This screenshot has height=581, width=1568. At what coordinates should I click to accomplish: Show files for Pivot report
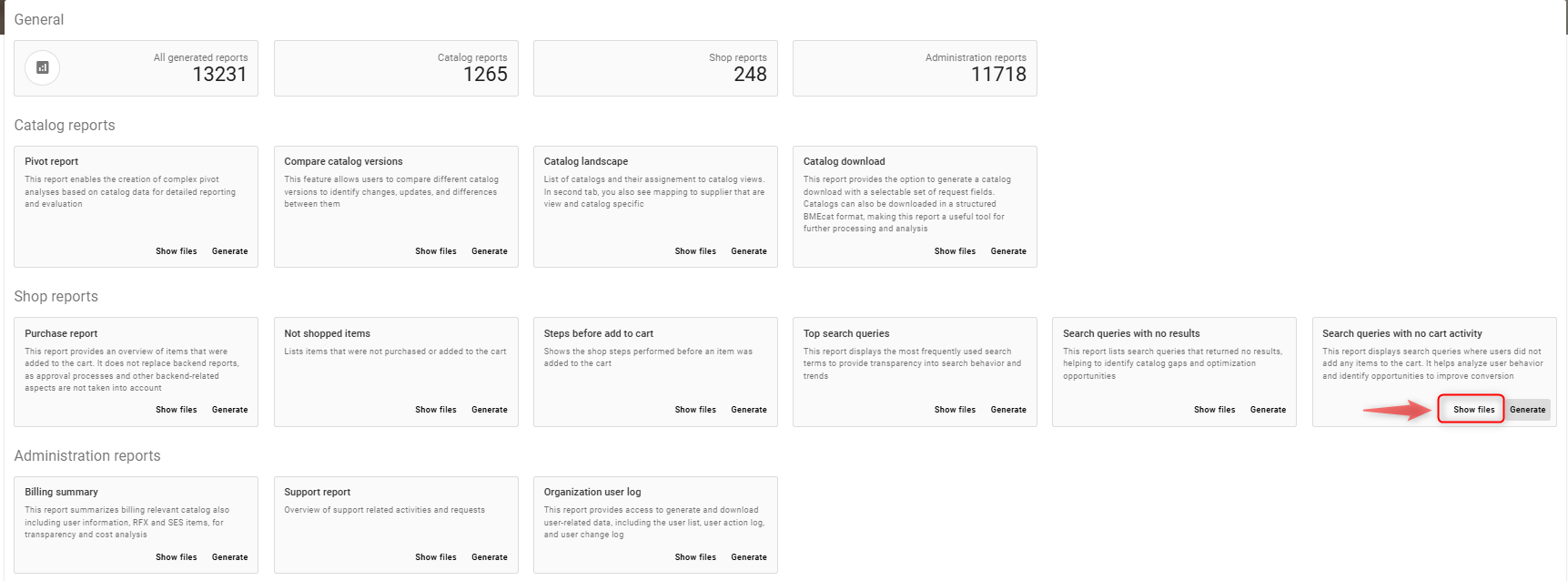click(176, 251)
